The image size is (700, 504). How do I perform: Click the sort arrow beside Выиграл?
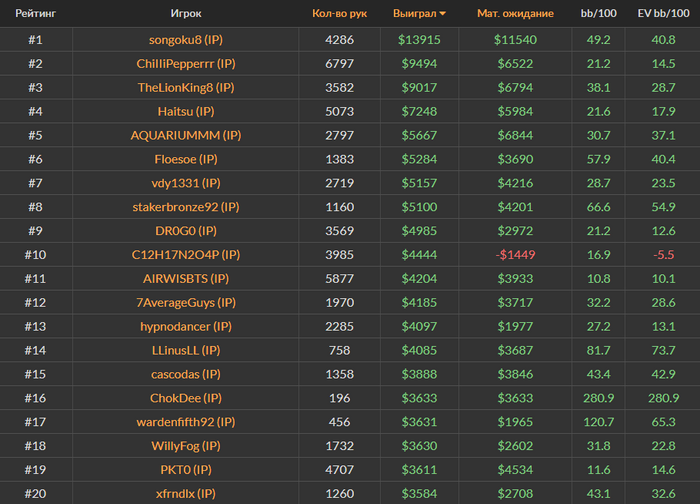pyautogui.click(x=443, y=14)
